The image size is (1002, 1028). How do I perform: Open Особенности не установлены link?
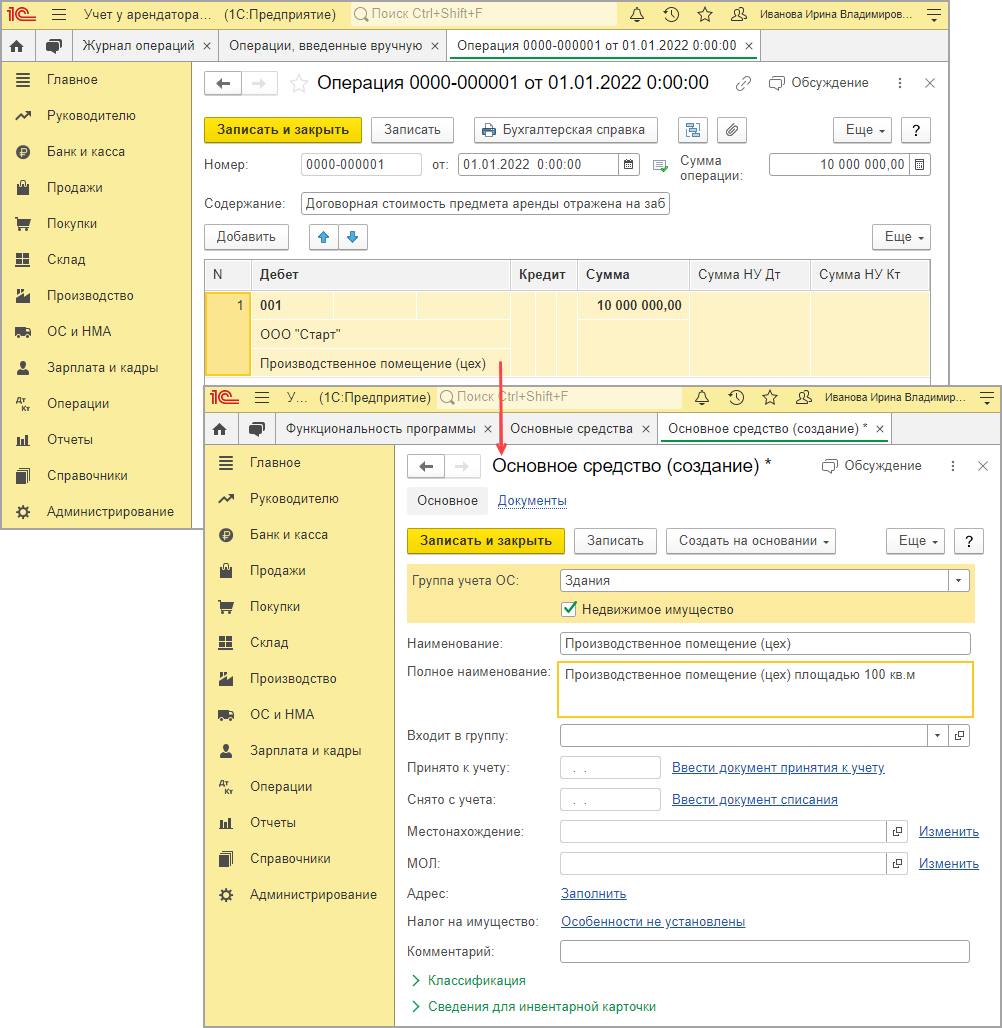pyautogui.click(x=653, y=922)
